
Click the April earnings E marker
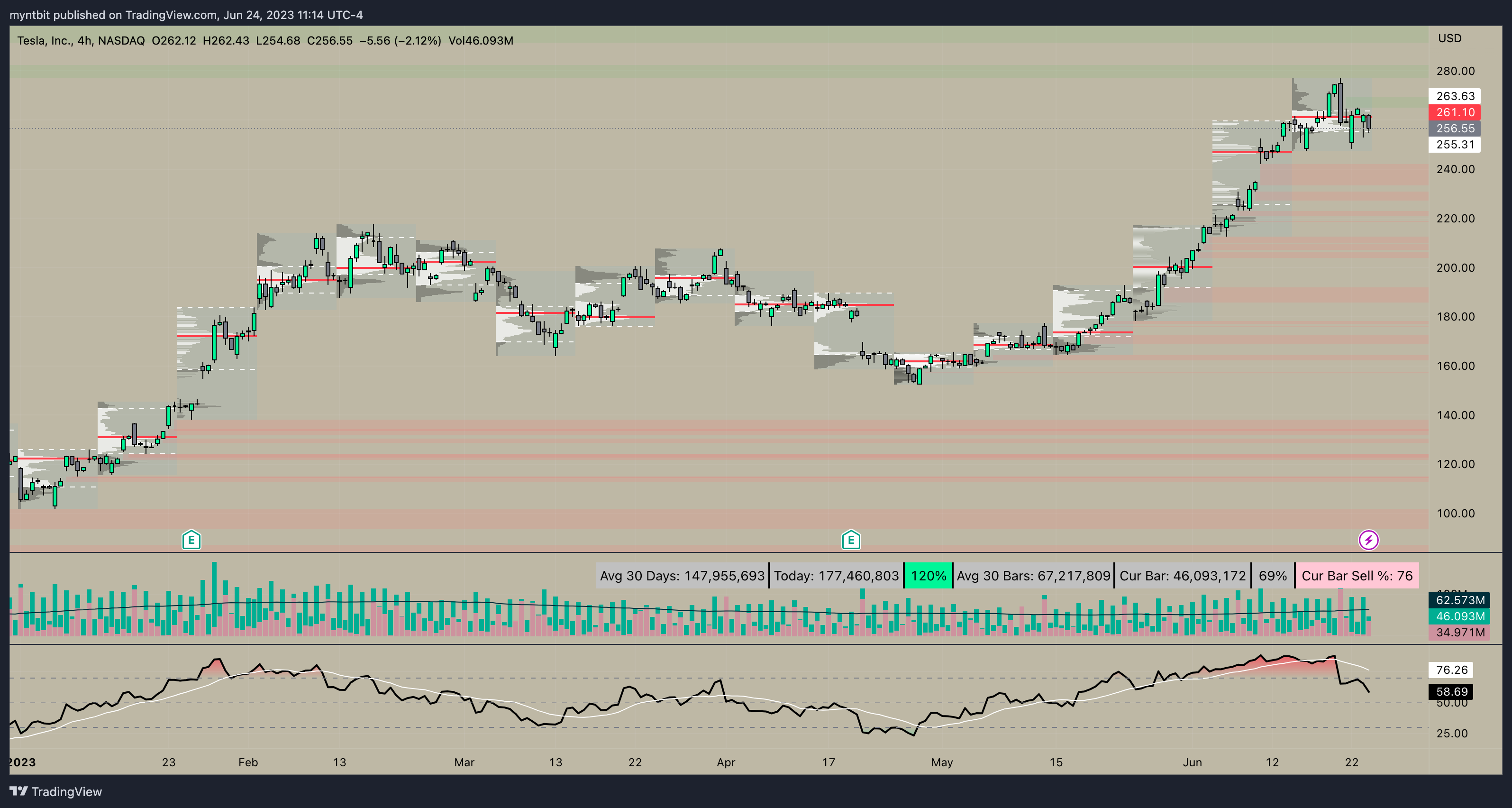tap(851, 539)
